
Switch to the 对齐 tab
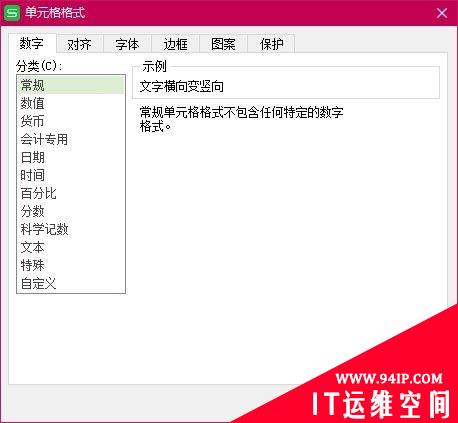[x=79, y=44]
